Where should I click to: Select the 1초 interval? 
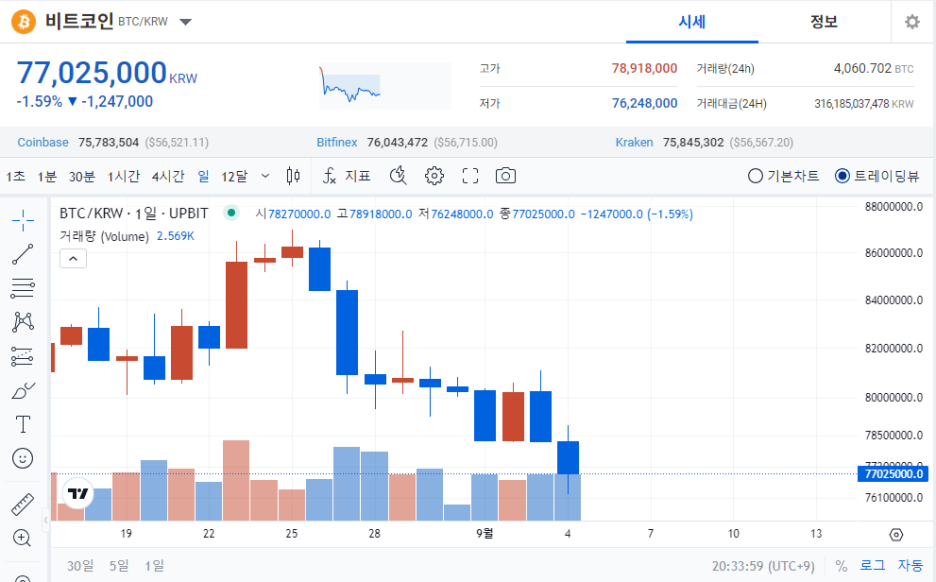(x=16, y=176)
